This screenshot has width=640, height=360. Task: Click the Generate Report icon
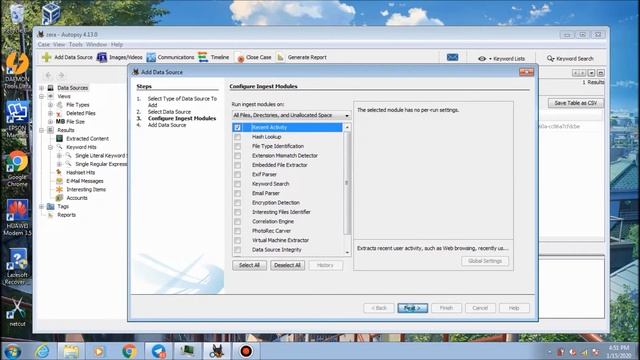[x=280, y=57]
